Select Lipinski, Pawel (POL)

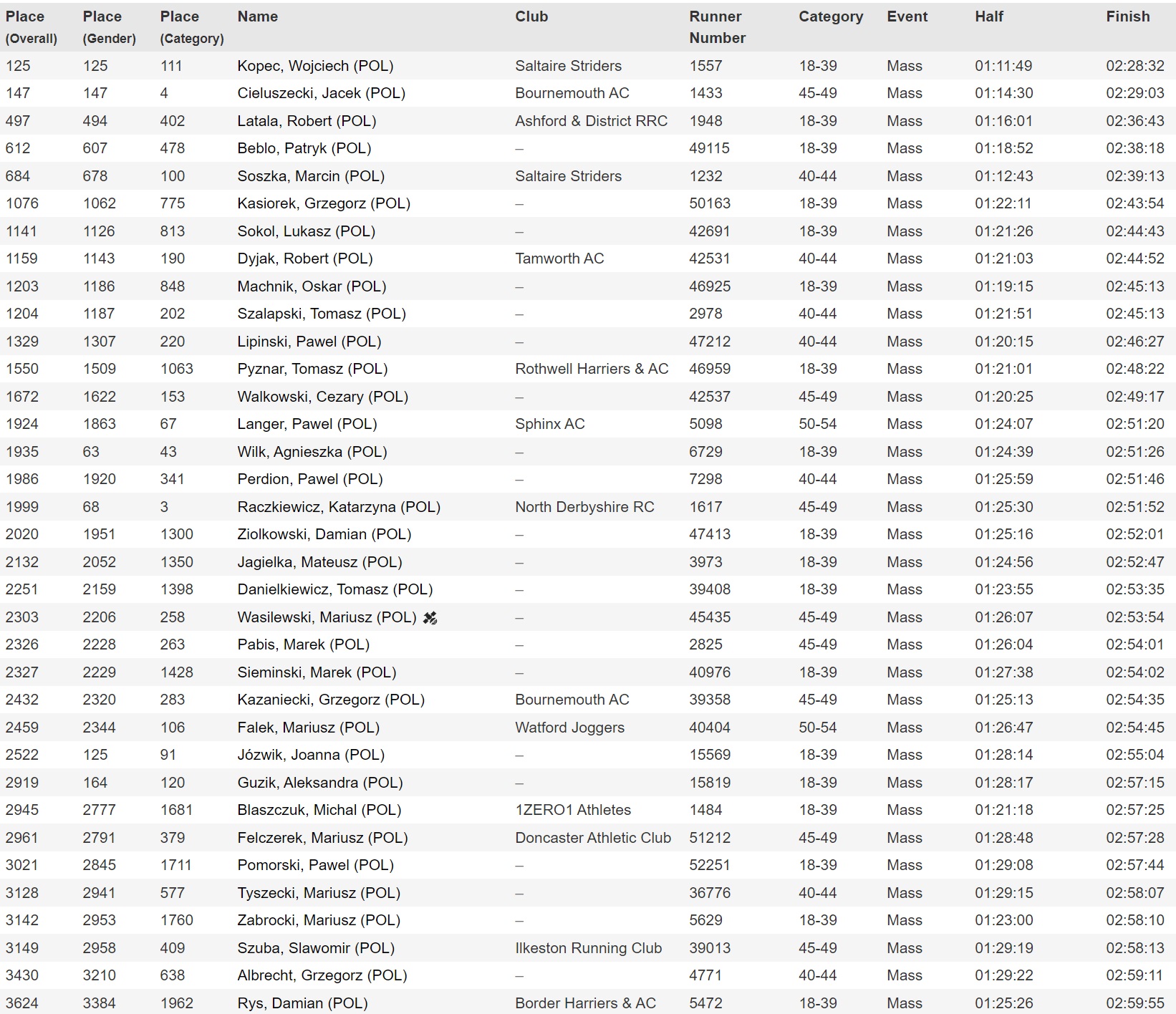click(309, 342)
